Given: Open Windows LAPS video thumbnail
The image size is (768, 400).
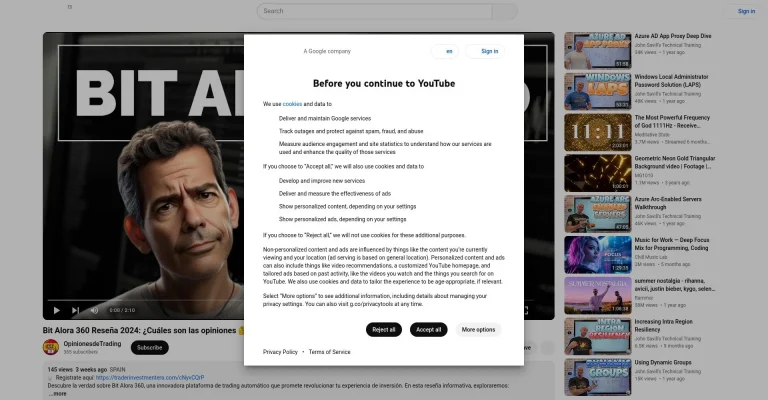Looking at the screenshot, I should pos(598,92).
